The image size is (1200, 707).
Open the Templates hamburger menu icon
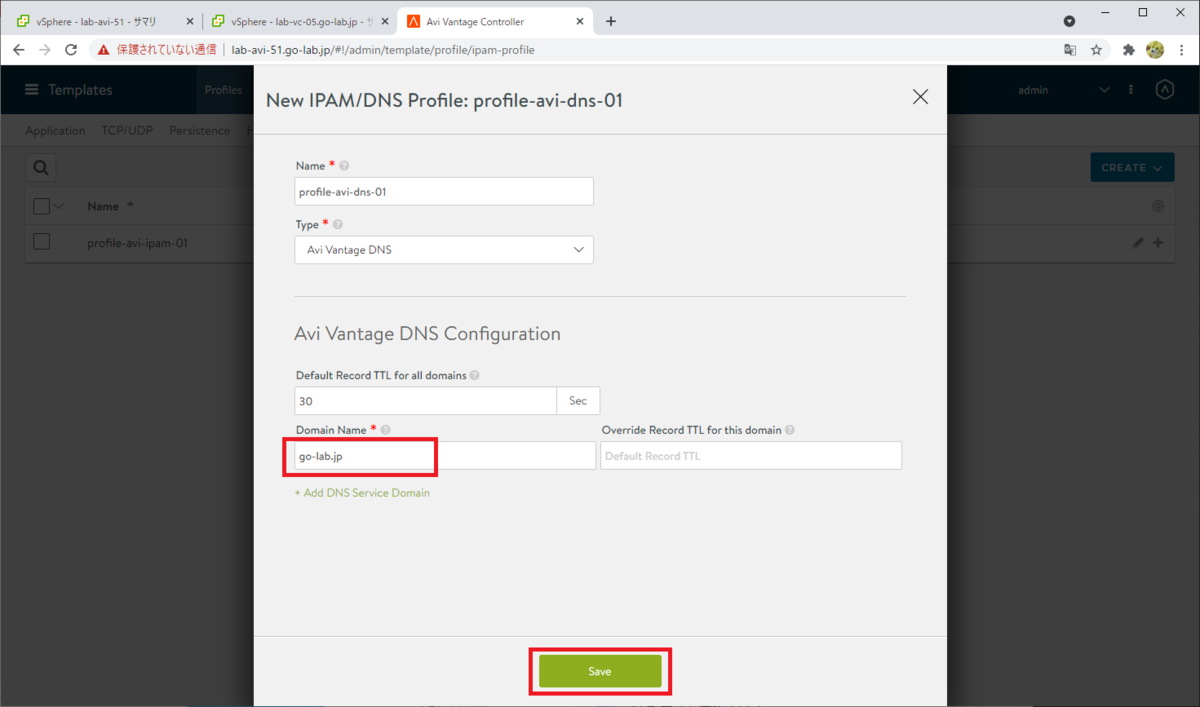(x=32, y=90)
